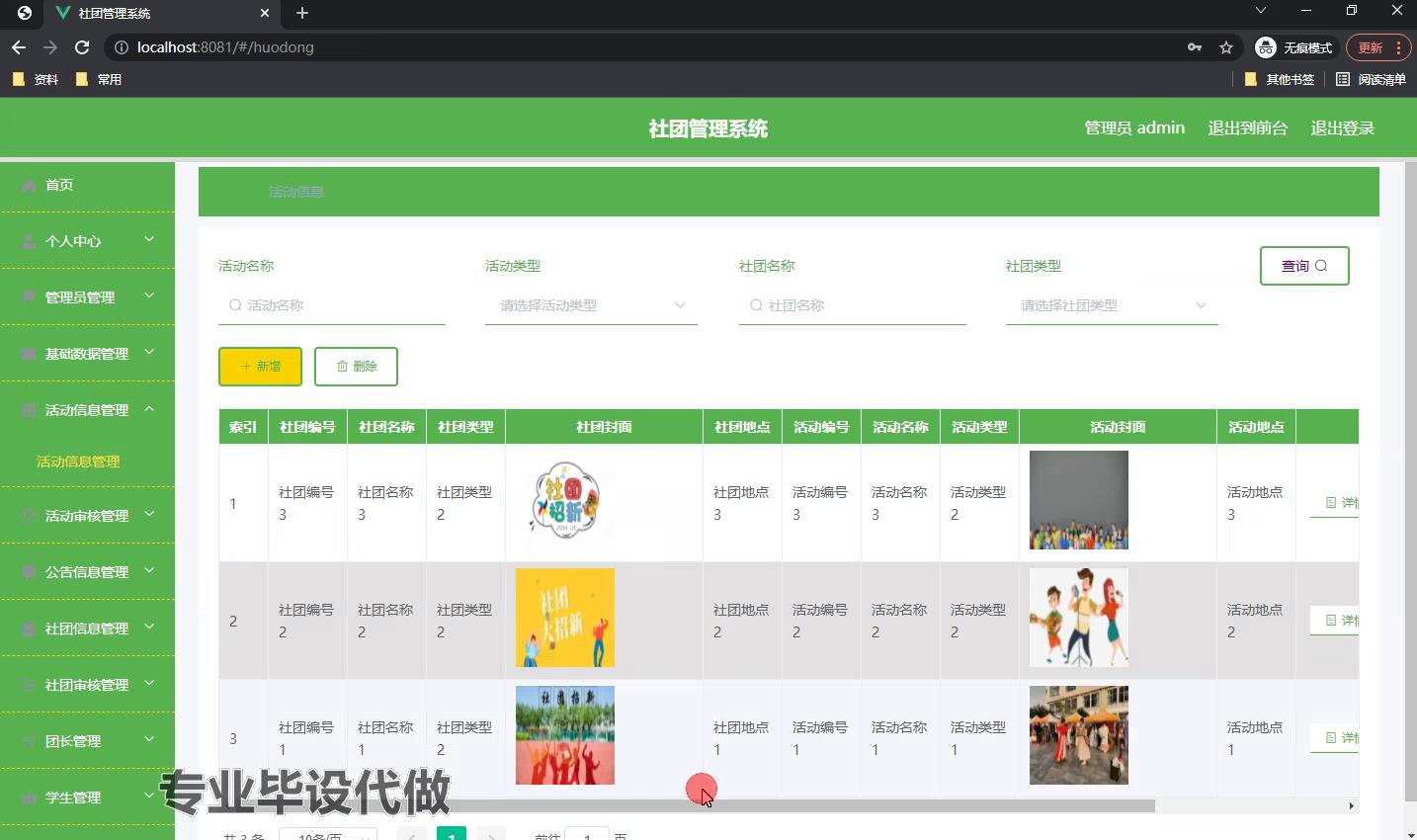Viewport: 1417px width, 840px height.
Task: Open the 请选择活动类型 dropdown
Action: tap(591, 306)
